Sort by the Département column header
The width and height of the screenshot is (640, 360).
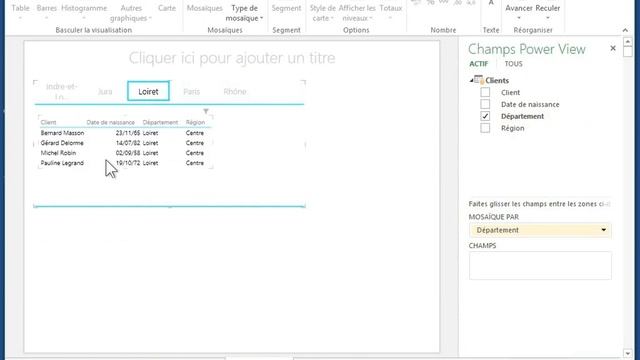pyautogui.click(x=160, y=122)
